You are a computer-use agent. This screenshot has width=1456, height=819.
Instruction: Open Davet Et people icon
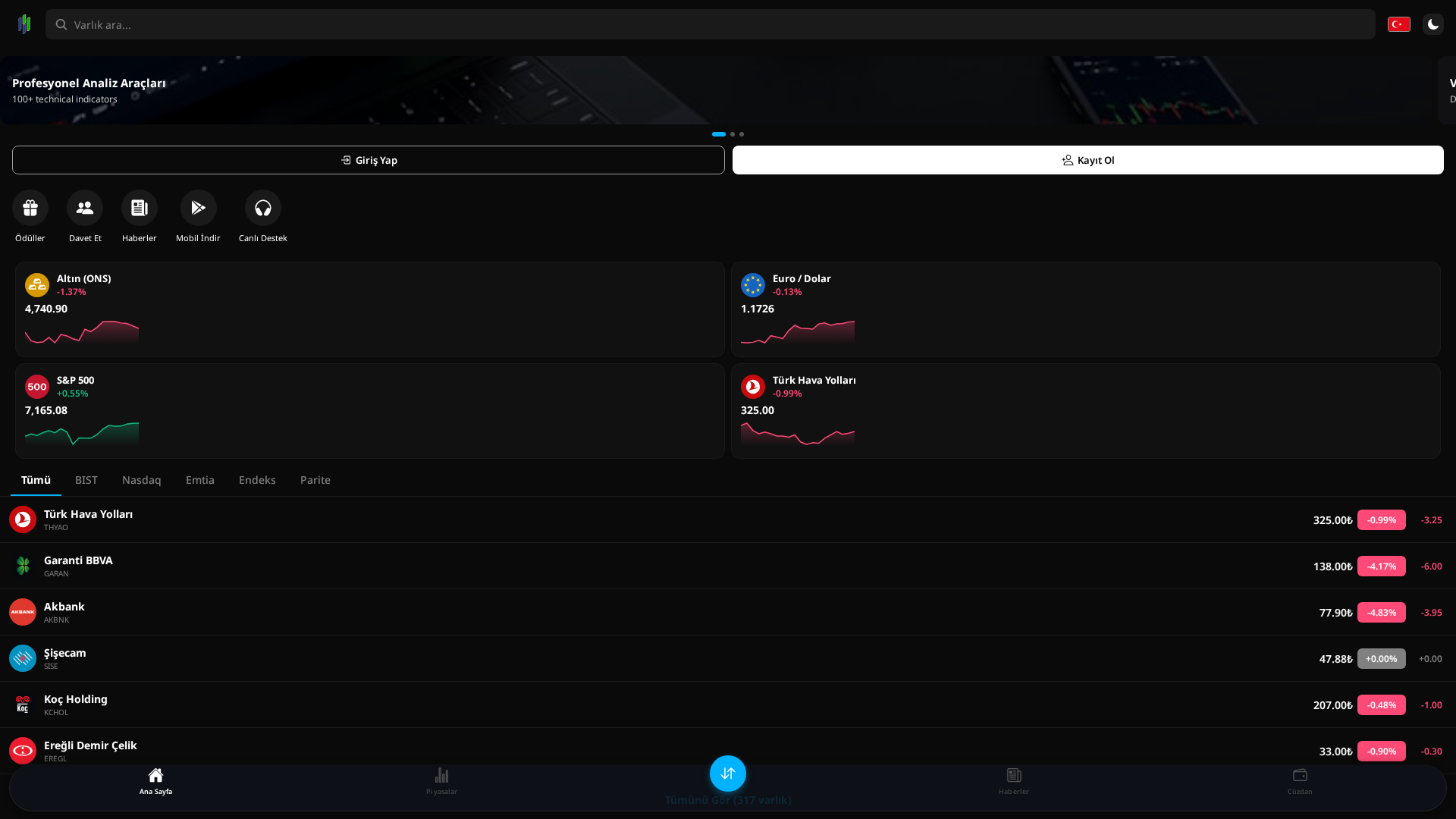85,208
